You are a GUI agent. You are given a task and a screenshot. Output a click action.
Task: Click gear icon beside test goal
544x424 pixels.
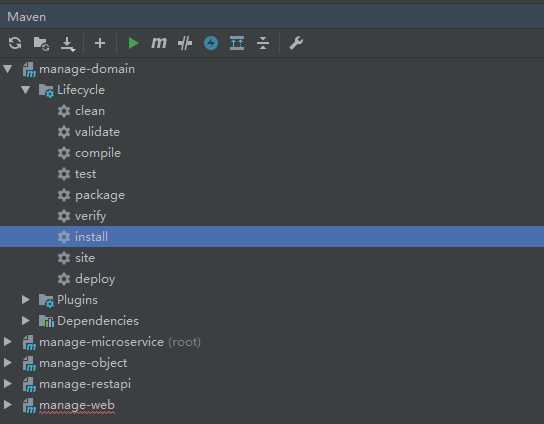click(x=64, y=174)
